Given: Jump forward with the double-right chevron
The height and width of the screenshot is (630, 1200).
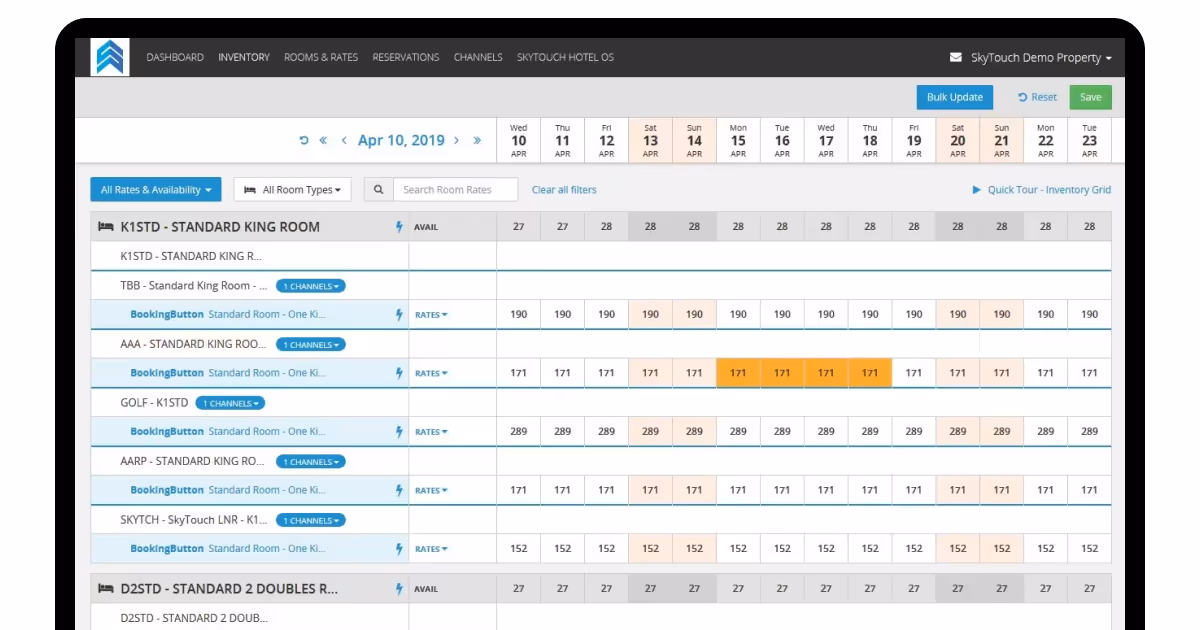Looking at the screenshot, I should [477, 141].
